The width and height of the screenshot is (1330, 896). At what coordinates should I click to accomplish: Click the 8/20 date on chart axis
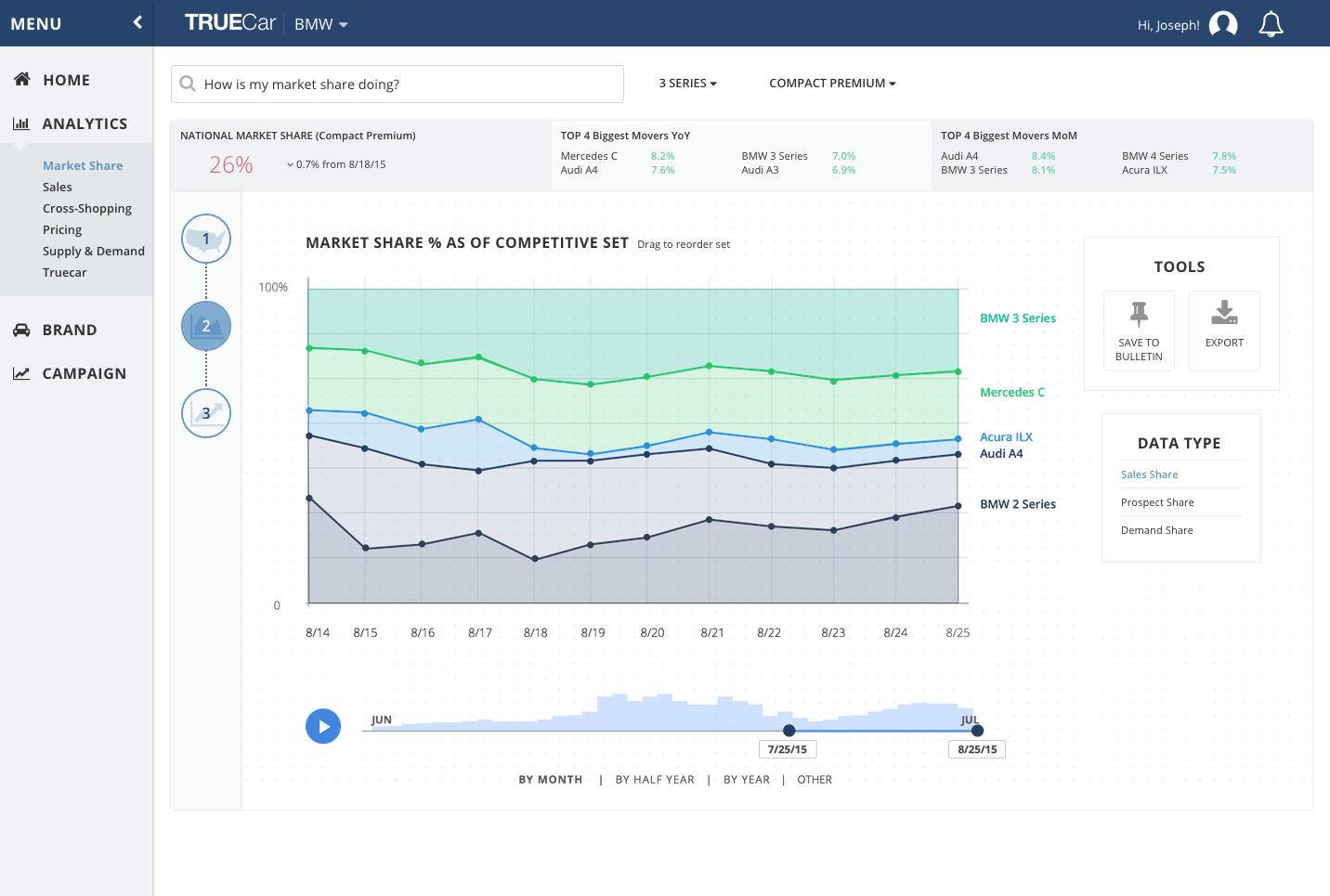(652, 632)
